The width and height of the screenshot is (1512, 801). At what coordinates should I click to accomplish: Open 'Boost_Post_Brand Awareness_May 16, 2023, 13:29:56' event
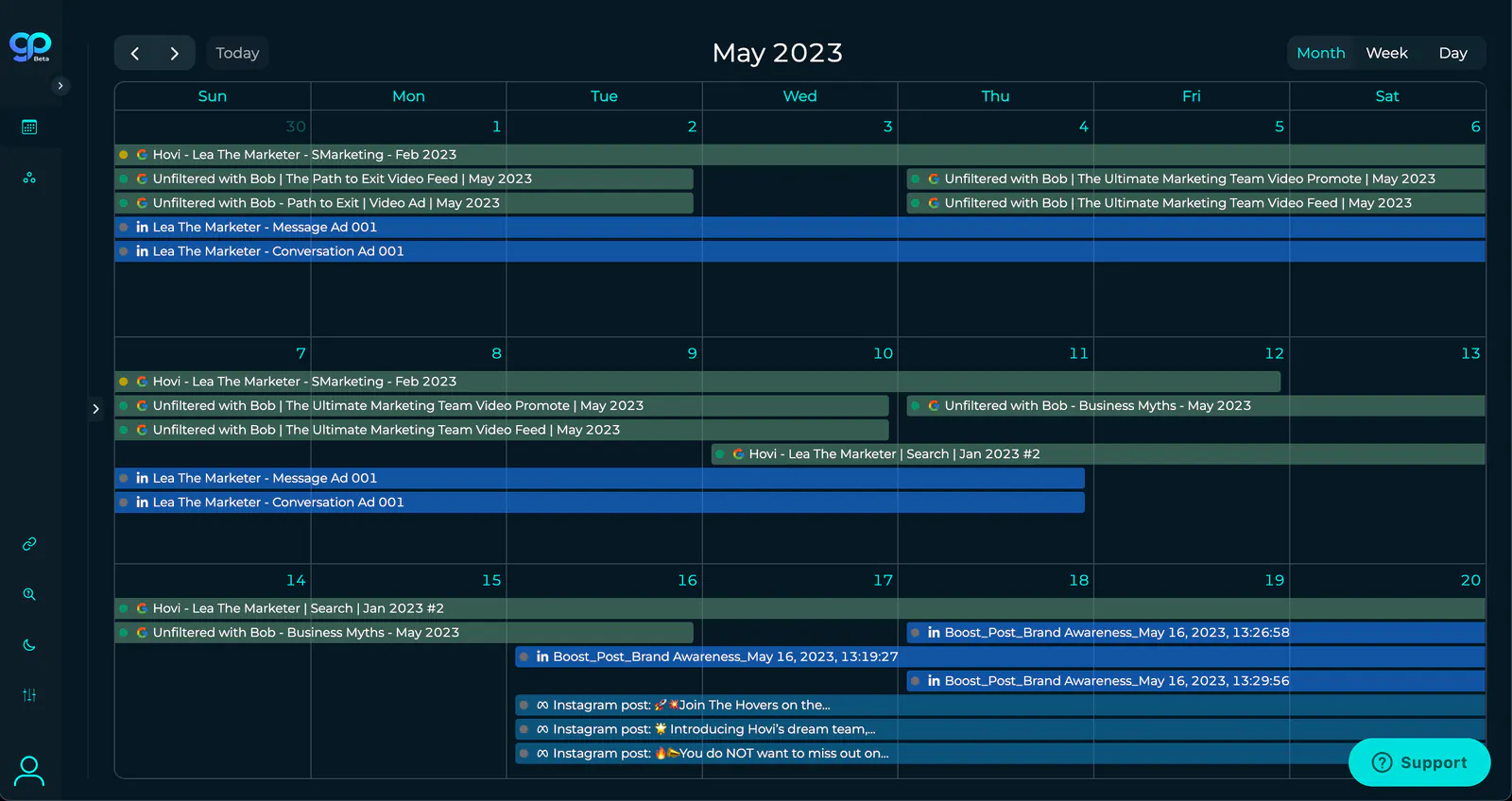(x=1196, y=681)
